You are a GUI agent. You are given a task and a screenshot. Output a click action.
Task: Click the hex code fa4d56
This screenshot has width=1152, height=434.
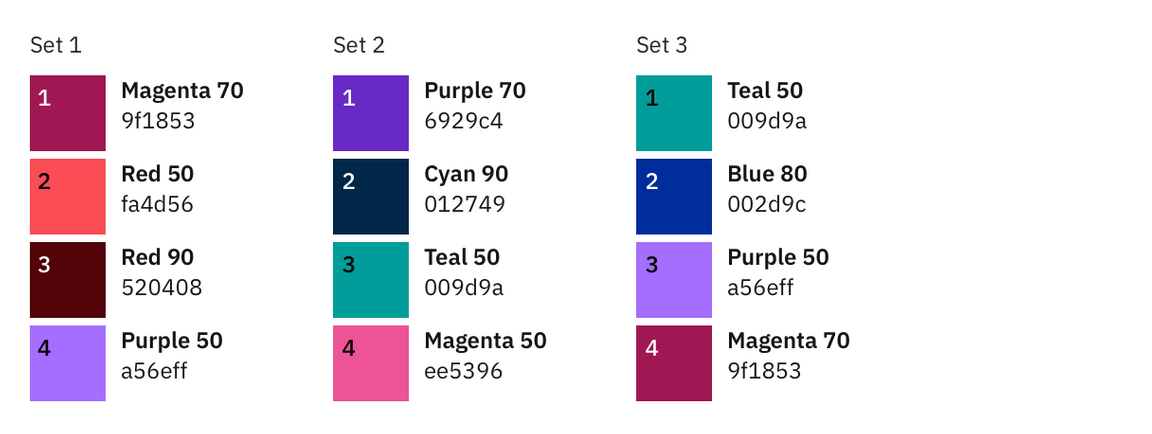(157, 205)
